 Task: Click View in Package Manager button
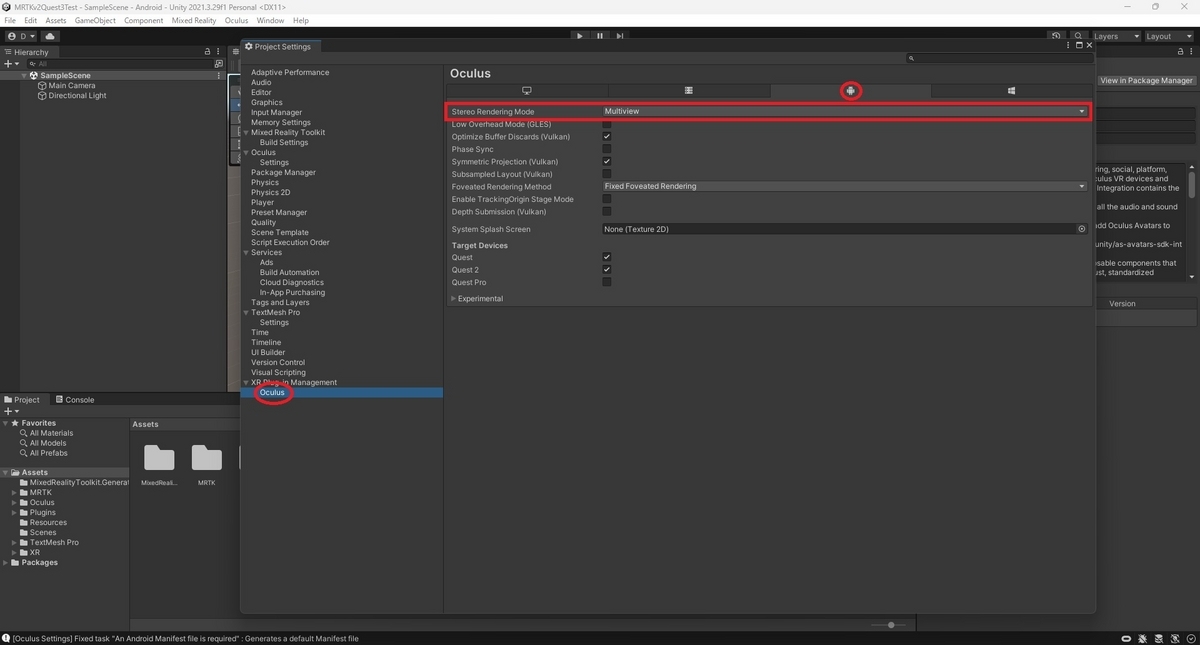tap(1146, 80)
